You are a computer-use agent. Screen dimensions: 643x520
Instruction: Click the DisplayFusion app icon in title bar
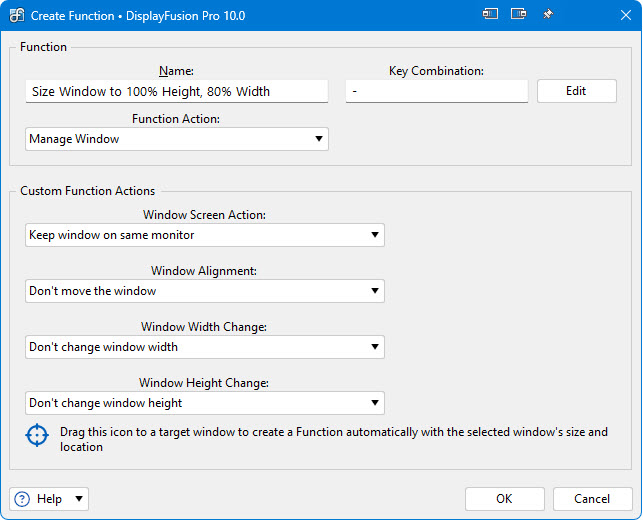16,16
